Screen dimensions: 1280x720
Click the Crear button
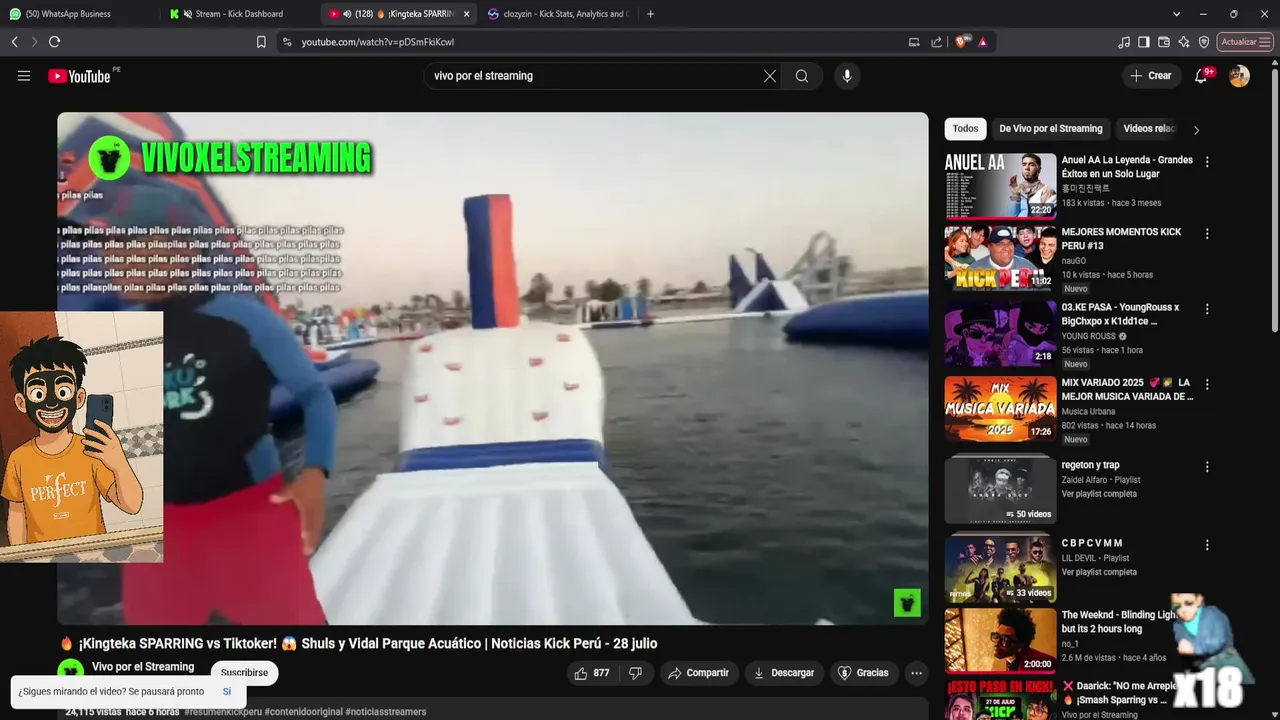[1150, 76]
